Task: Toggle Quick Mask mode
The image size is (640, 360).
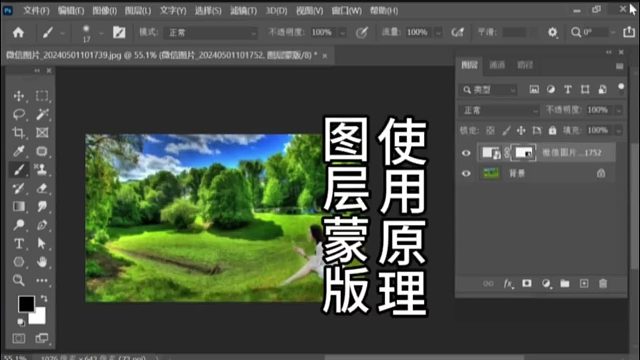Action: pyautogui.click(x=18, y=338)
